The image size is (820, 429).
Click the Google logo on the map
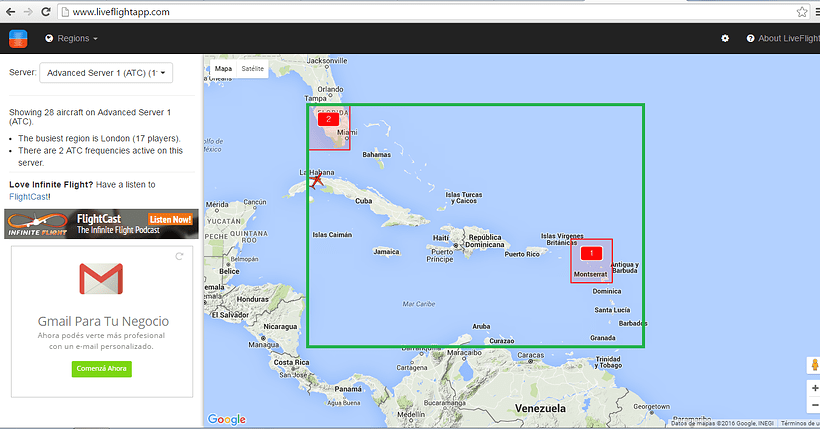pos(226,419)
